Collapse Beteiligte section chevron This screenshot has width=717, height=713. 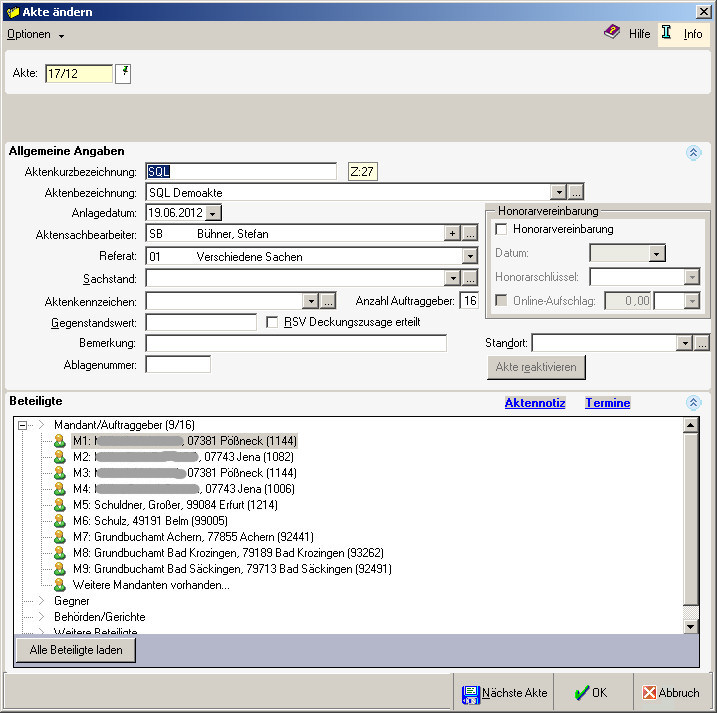693,403
